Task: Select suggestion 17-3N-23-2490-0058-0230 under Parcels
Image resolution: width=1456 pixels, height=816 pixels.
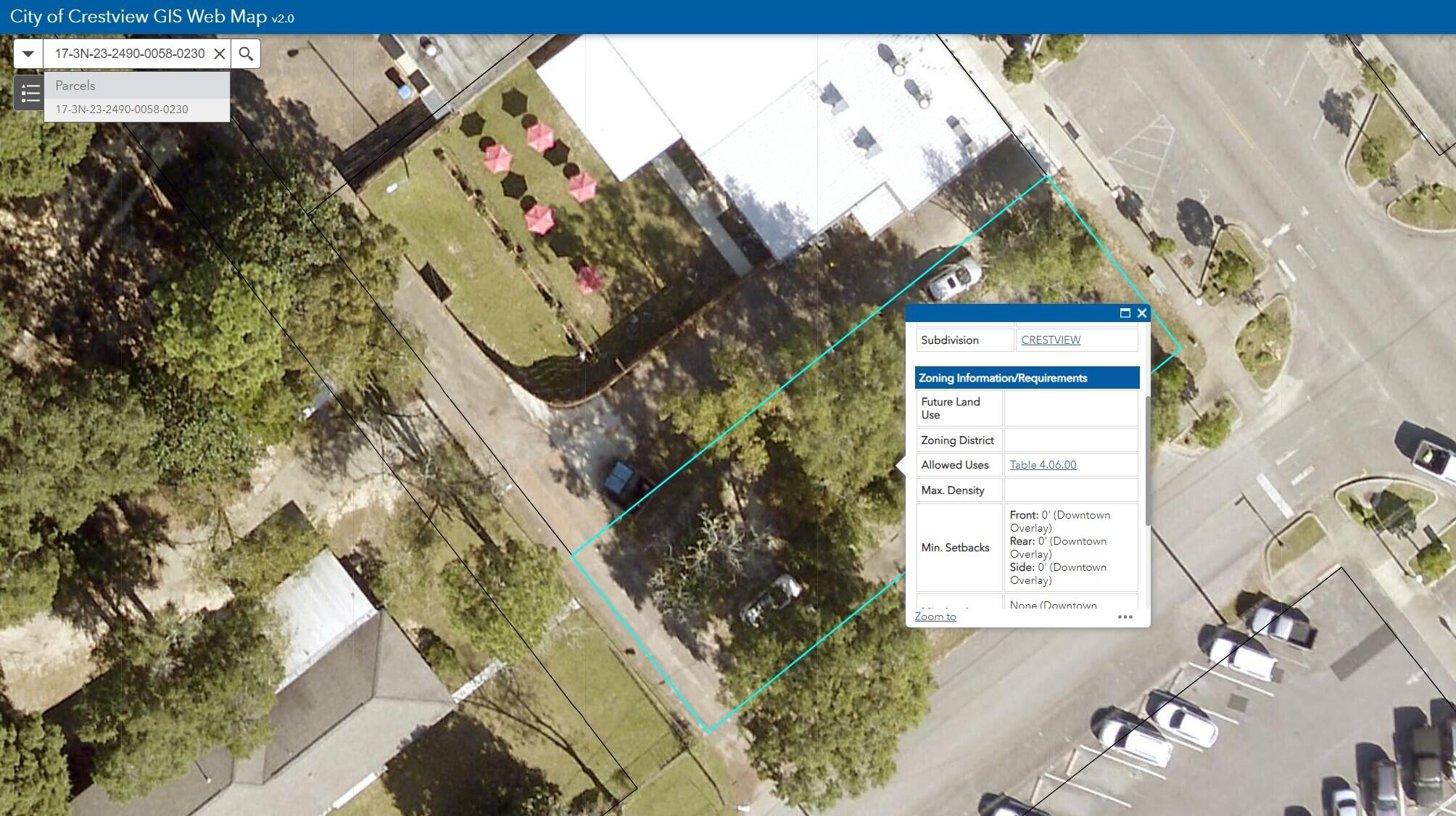Action: (122, 110)
